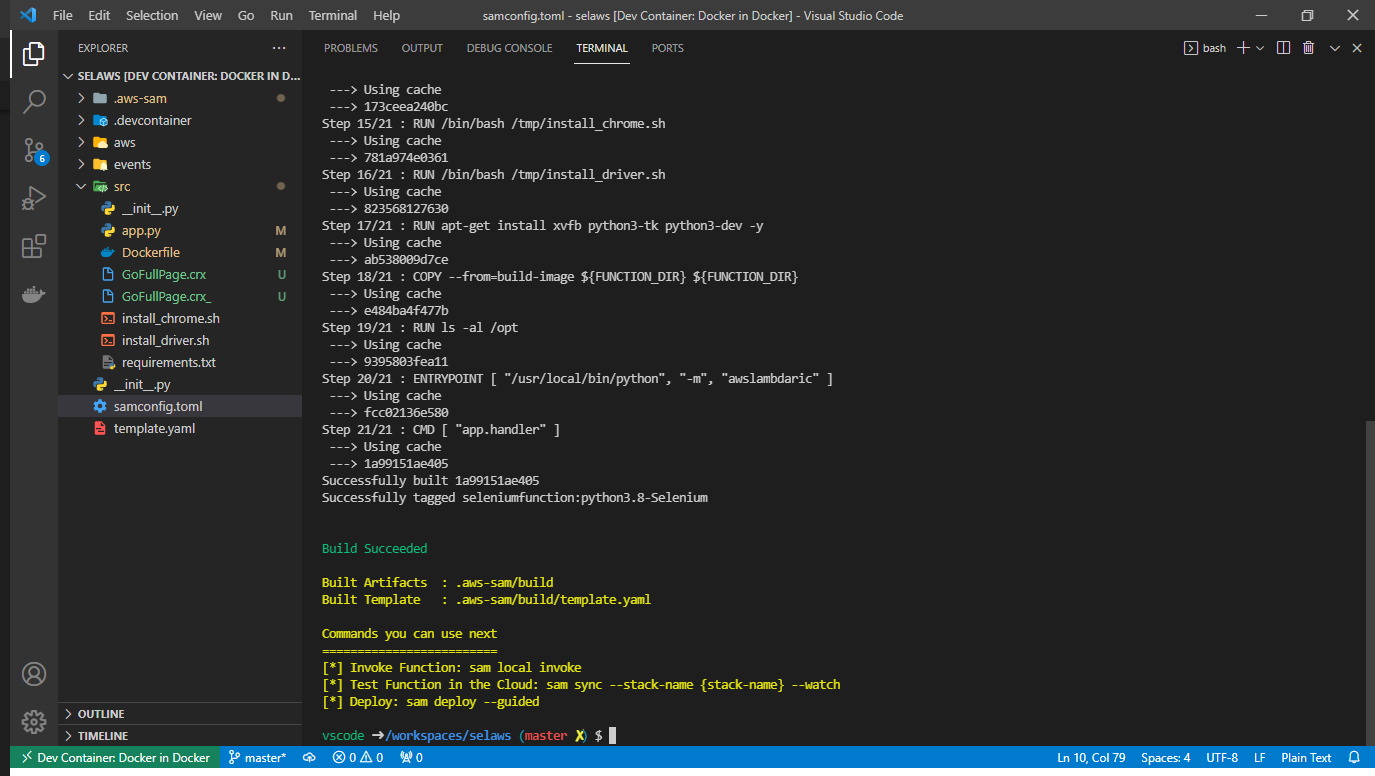
Task: Toggle the Explorer sidebar
Action: coord(34,53)
